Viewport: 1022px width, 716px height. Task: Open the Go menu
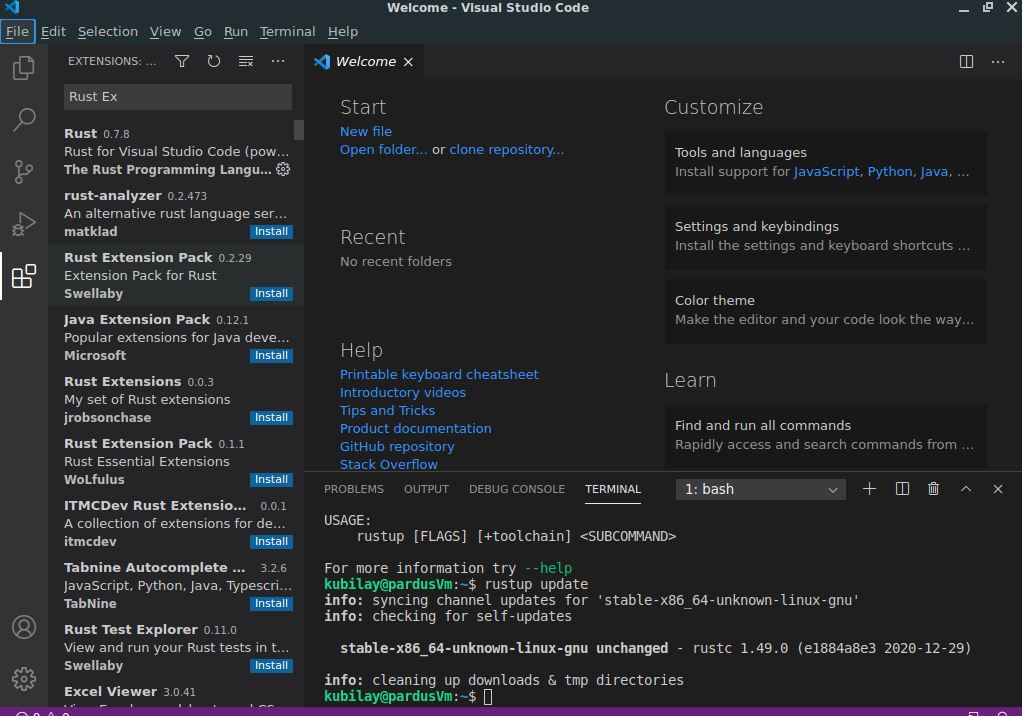(203, 31)
